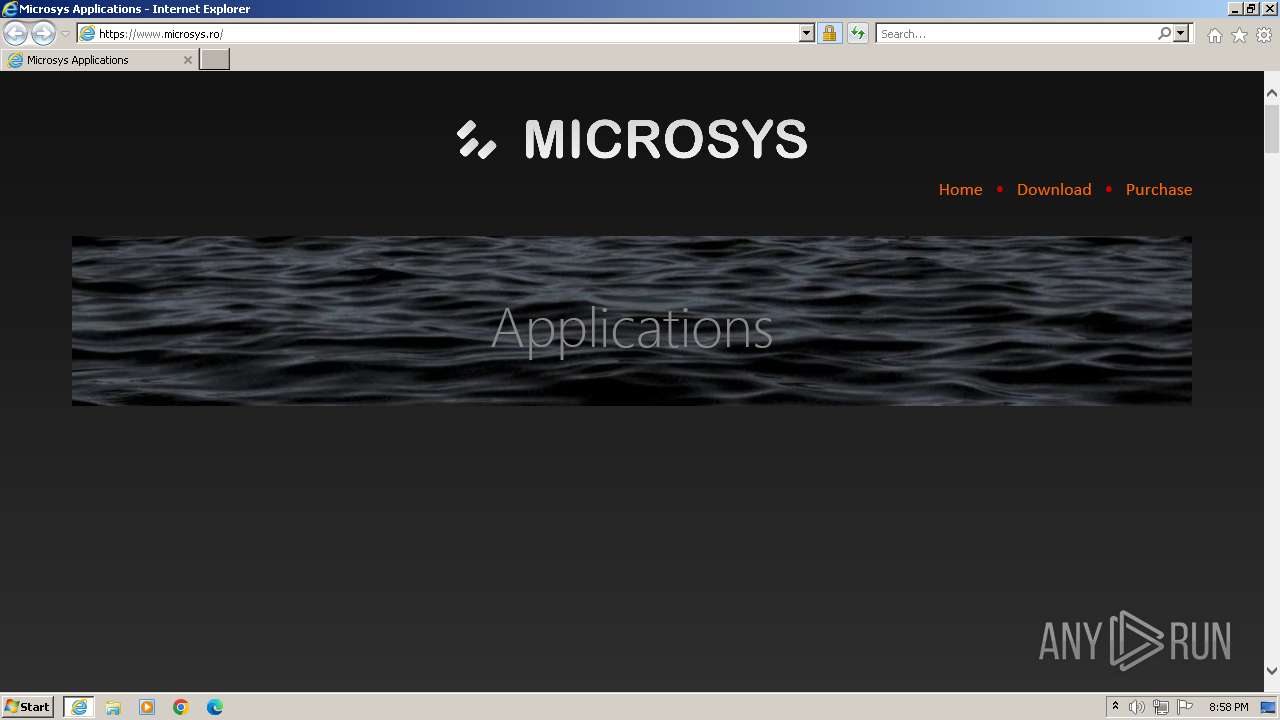Show hidden tray icons arrow
1280x720 pixels.
[x=1115, y=707]
